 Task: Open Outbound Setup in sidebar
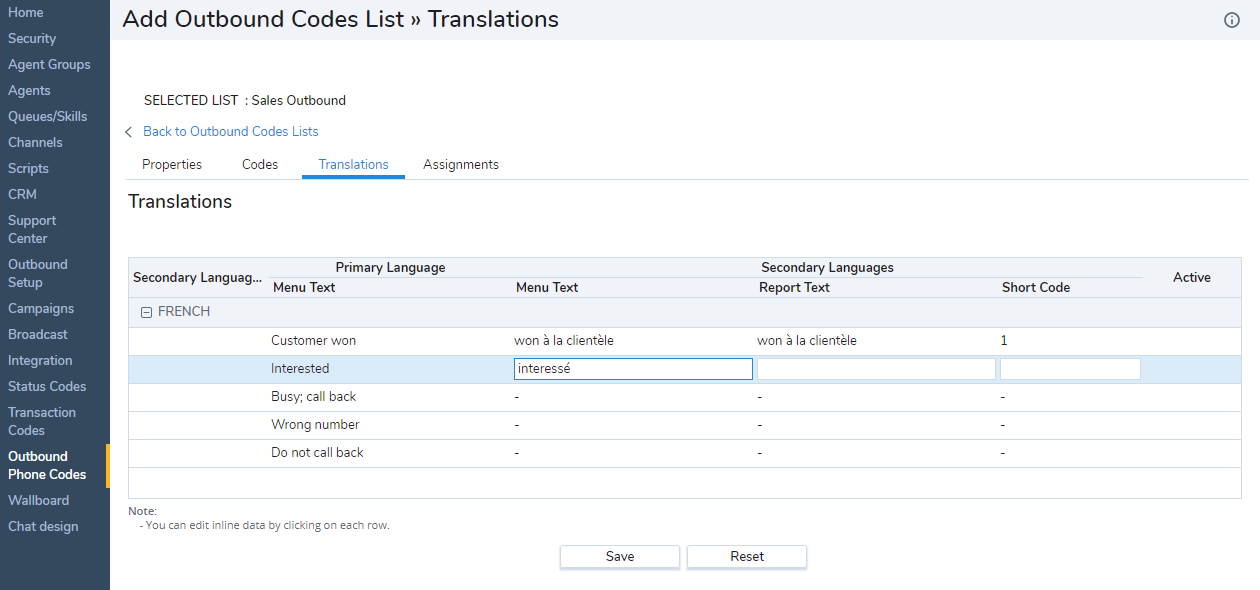point(38,274)
